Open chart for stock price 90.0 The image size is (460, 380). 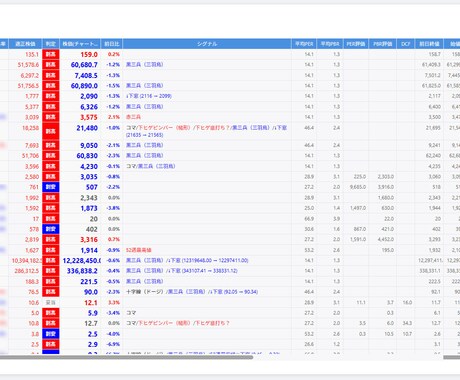coord(91,292)
